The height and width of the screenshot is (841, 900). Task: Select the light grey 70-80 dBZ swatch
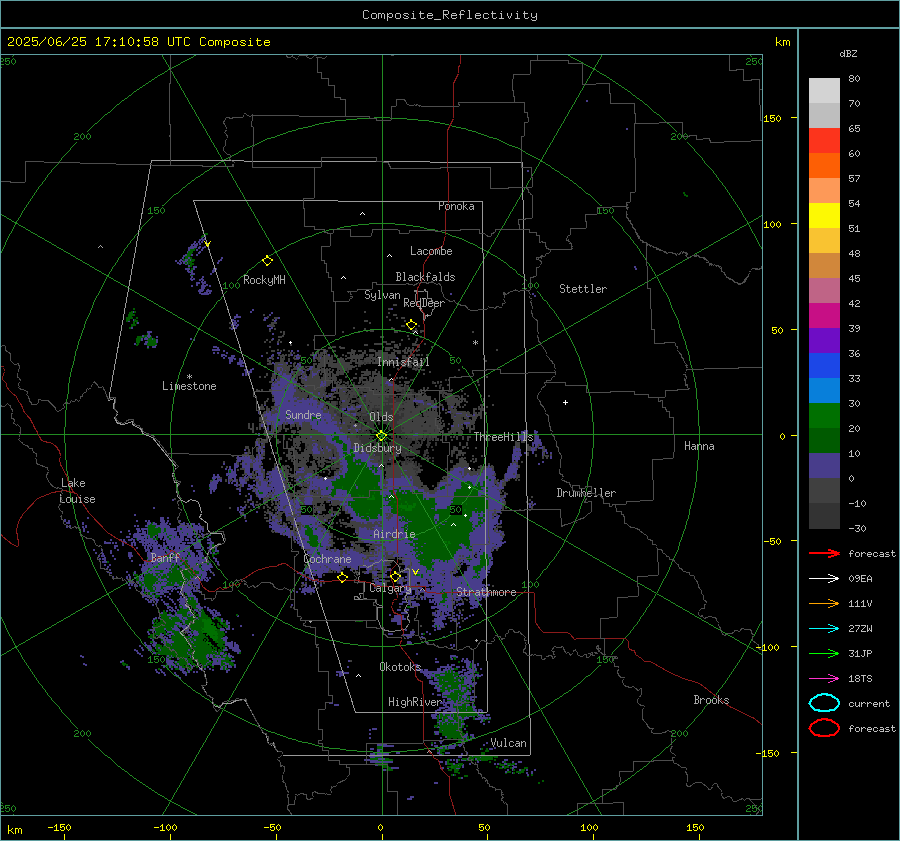pos(824,91)
